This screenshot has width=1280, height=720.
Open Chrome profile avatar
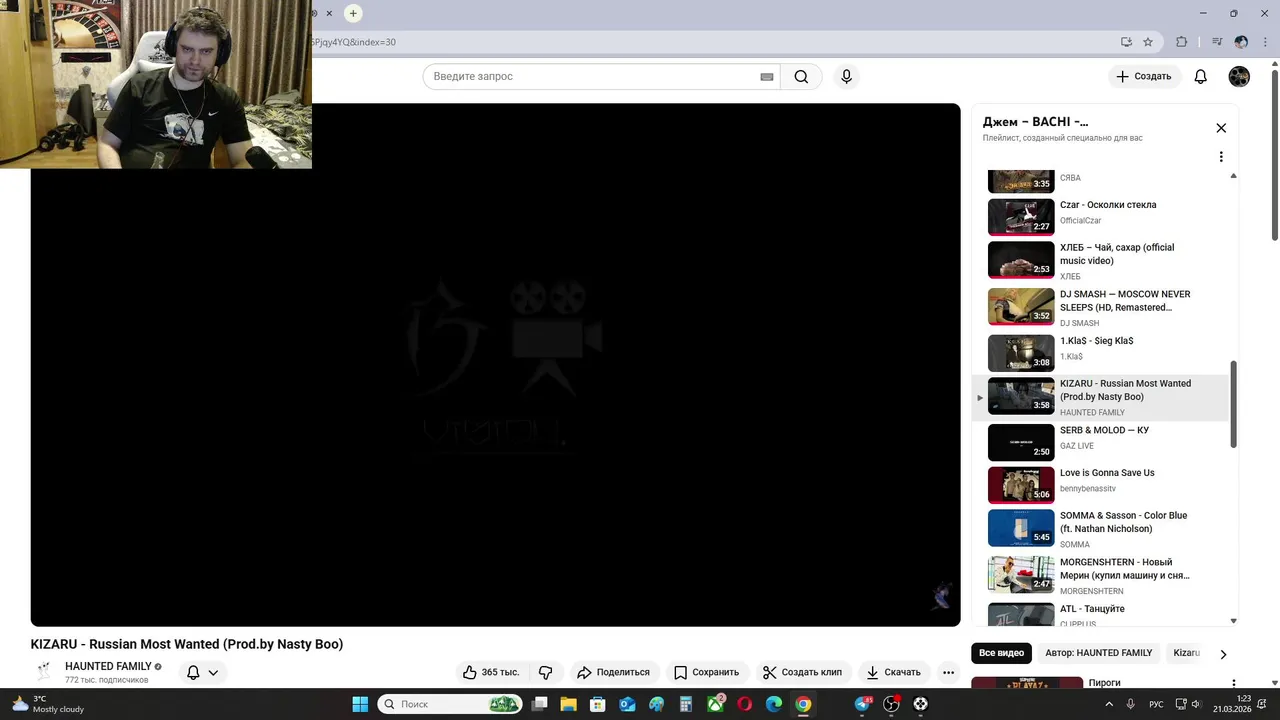(1241, 42)
